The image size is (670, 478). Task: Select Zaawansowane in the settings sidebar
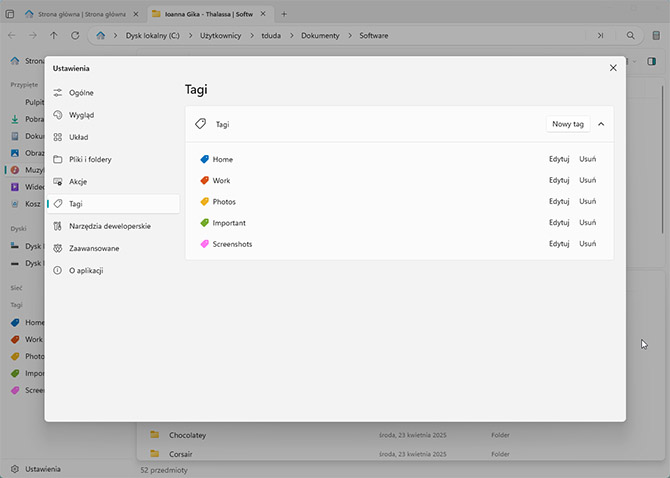(94, 248)
